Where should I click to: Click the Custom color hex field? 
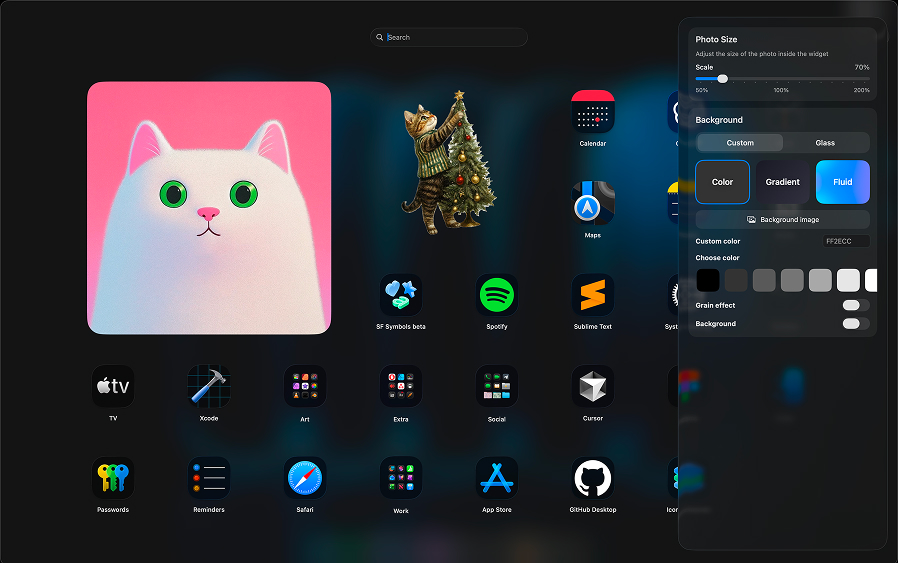tap(846, 241)
